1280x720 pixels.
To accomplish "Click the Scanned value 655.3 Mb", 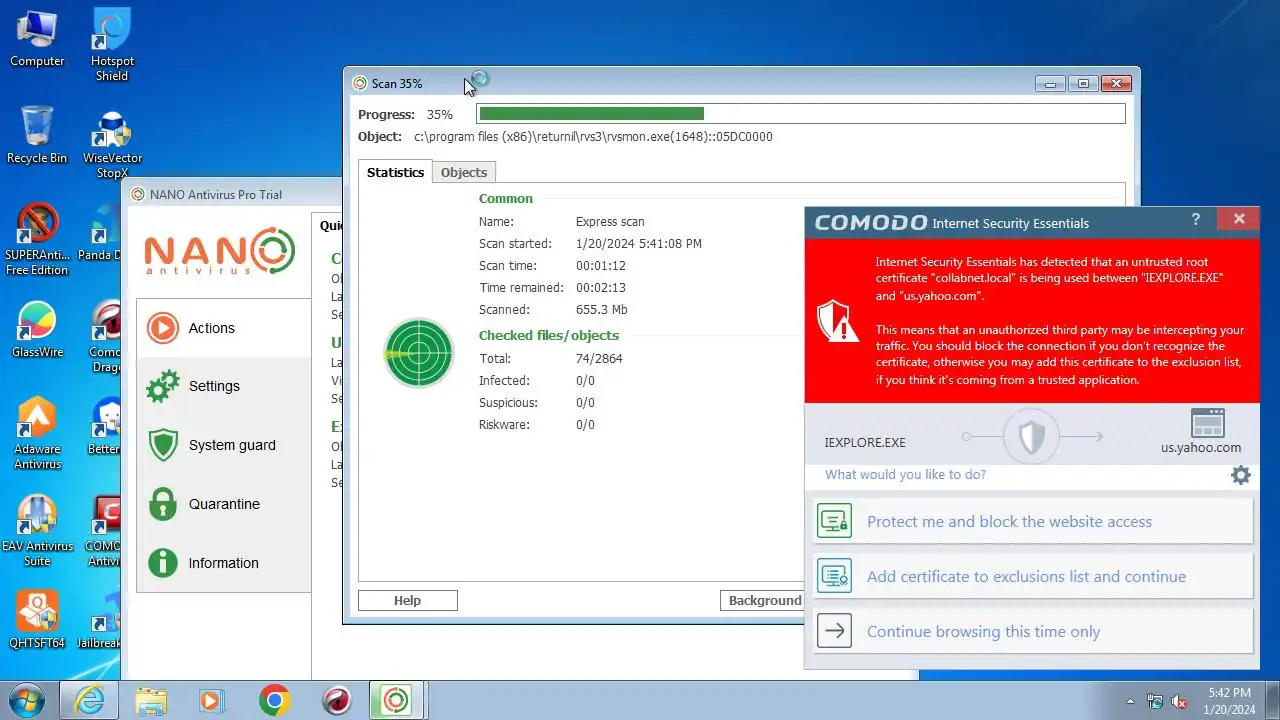I will (602, 310).
